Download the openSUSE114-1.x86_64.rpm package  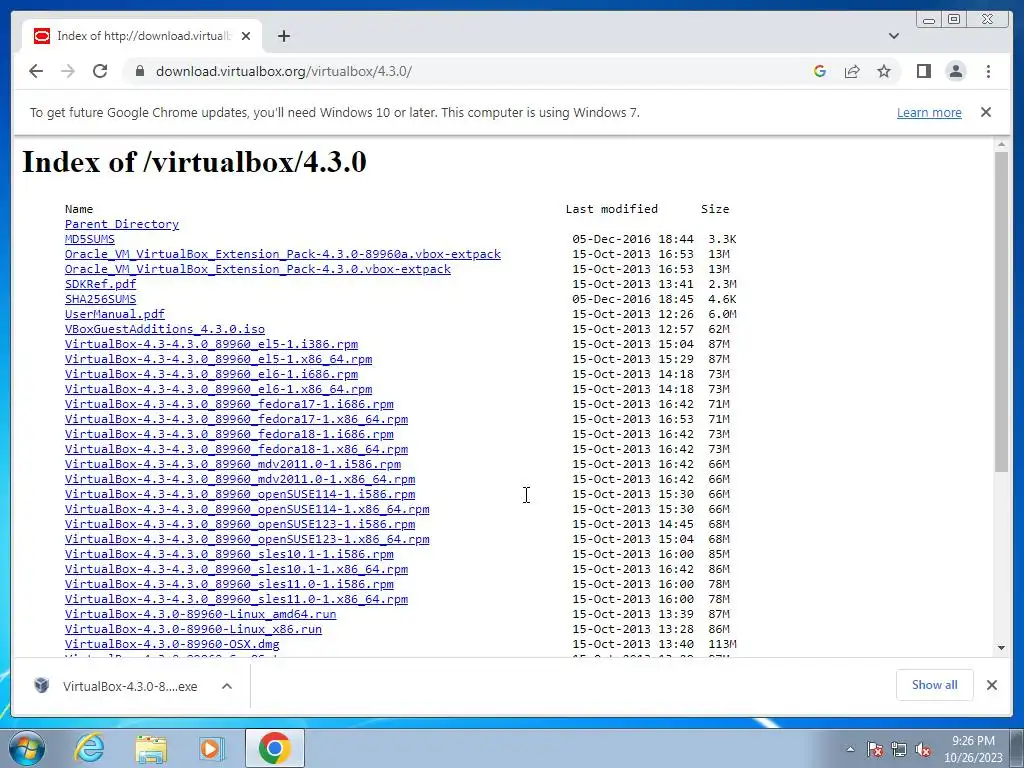(247, 509)
